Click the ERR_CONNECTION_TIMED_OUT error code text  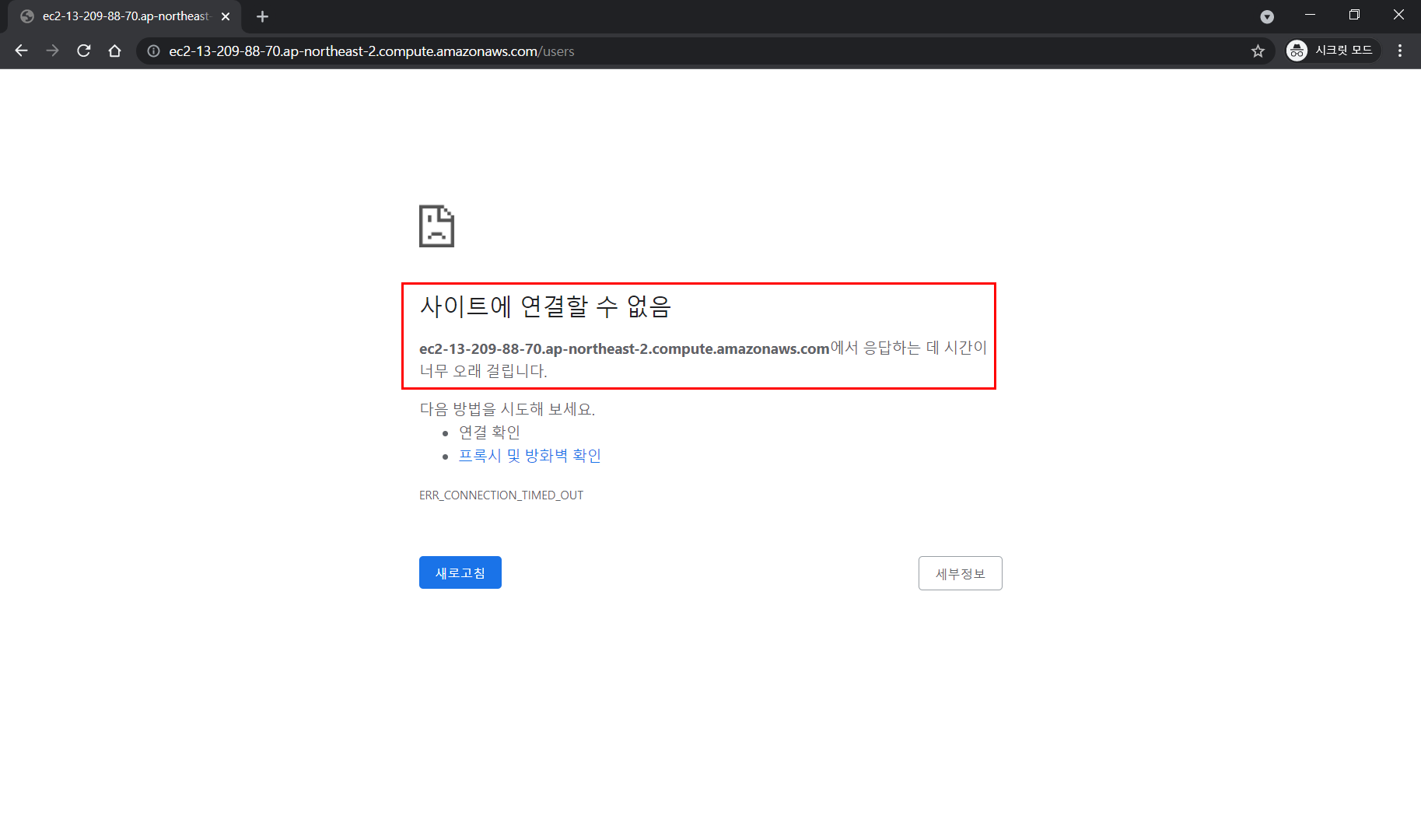pos(501,495)
